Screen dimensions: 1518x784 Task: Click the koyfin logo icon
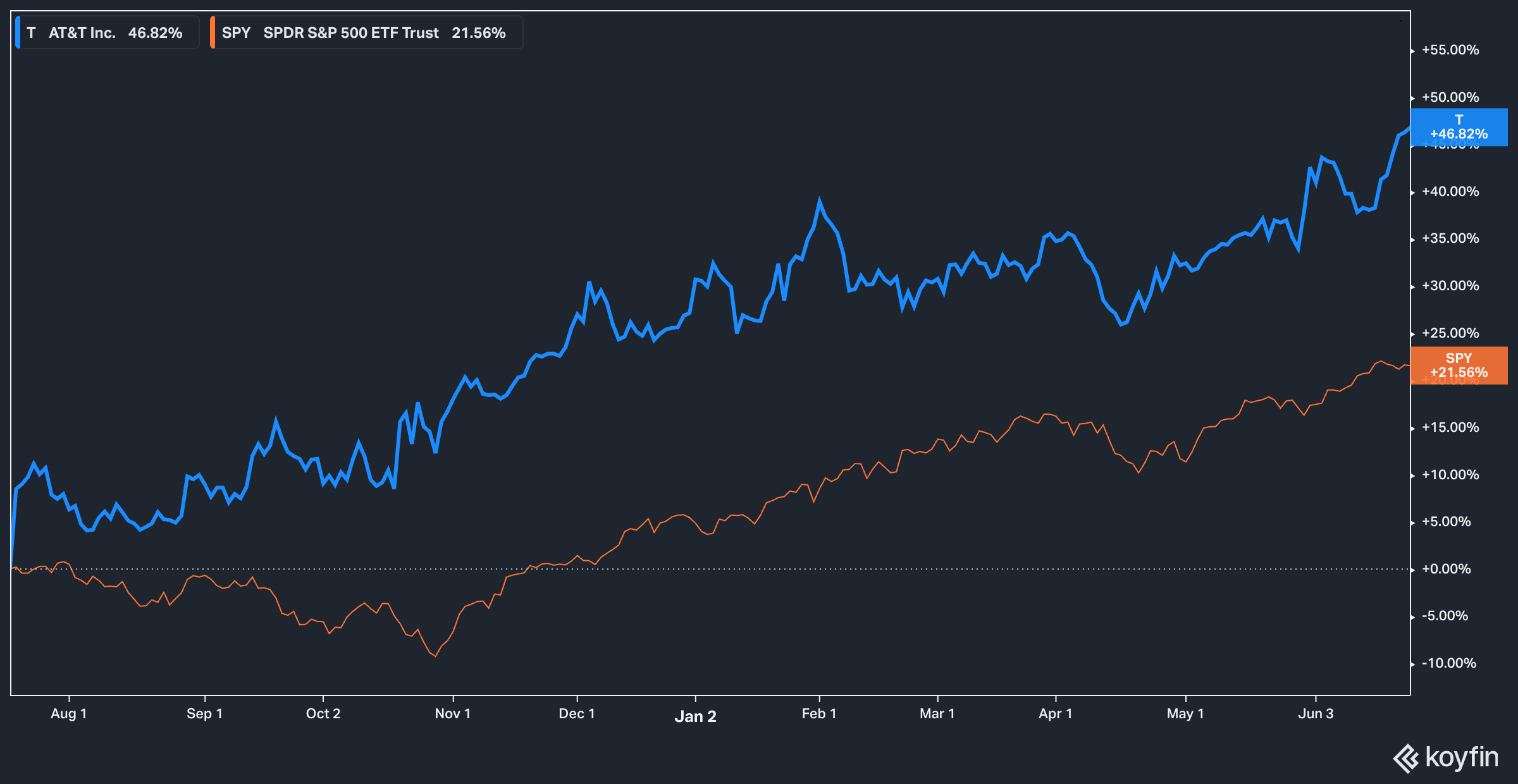point(1406,758)
